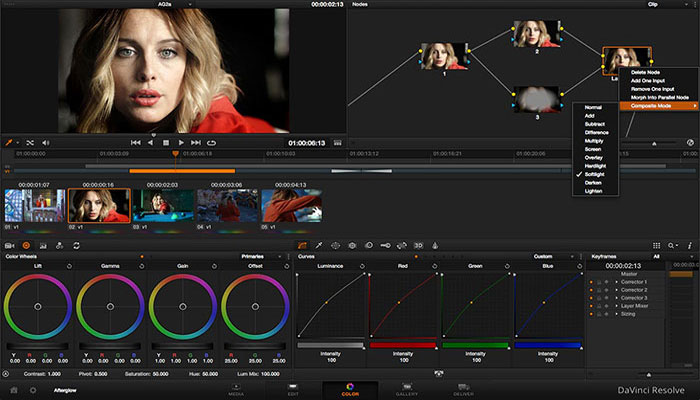
Task: Show the grid layout icon above Keyframes
Action: pos(656,246)
